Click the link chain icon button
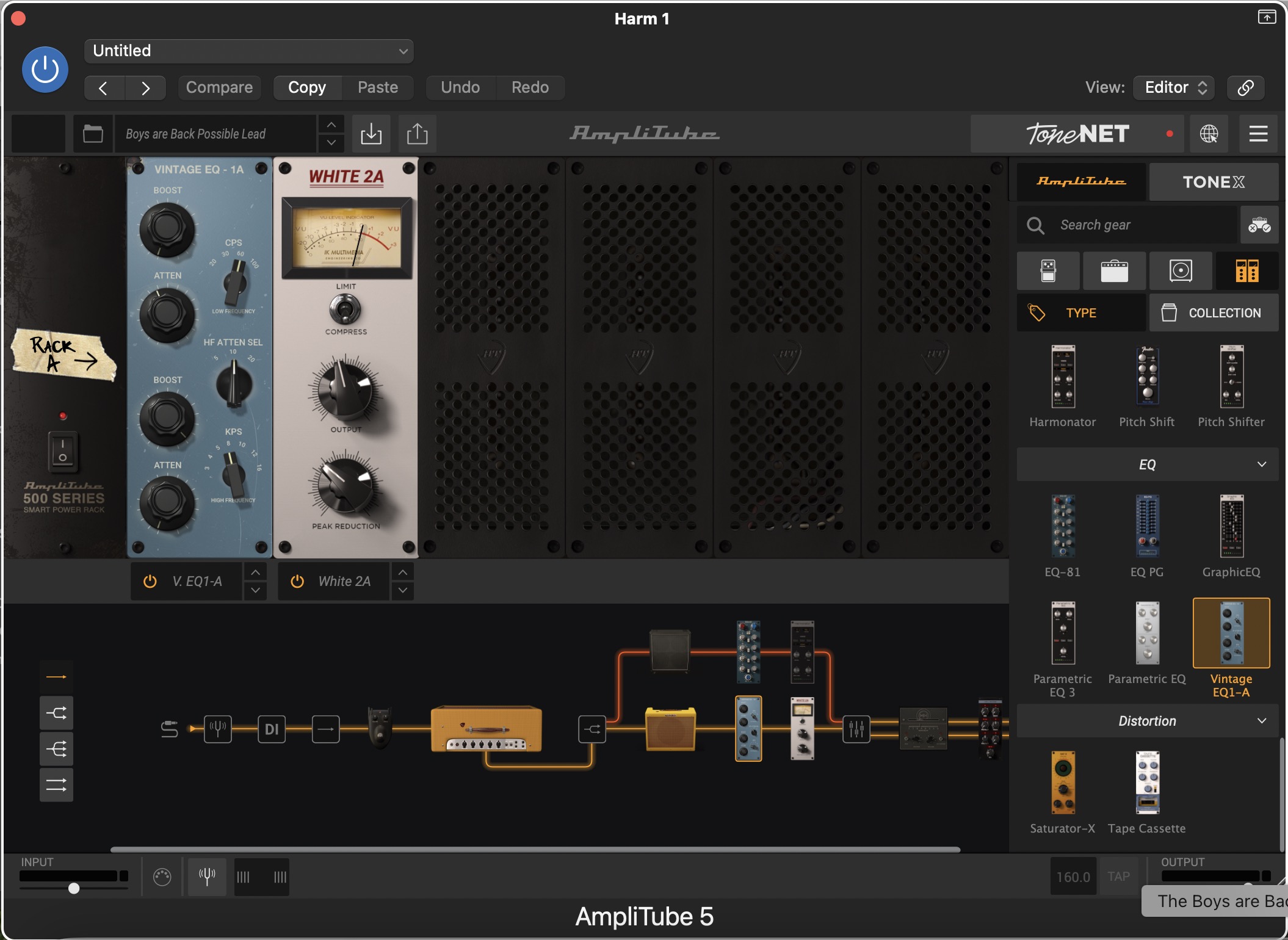 (1245, 88)
